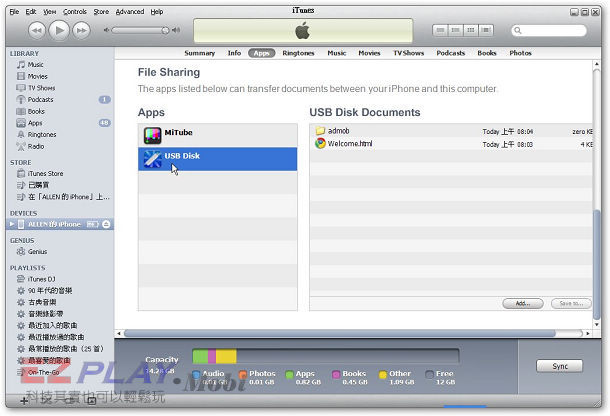The width and height of the screenshot is (610, 416).
Task: Select the USB Disk app
Action: 217,159
